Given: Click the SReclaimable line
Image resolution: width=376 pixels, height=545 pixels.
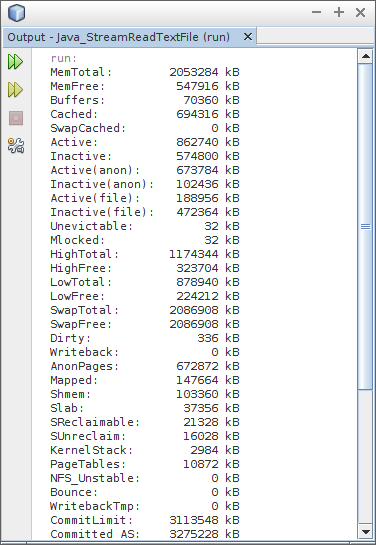Looking at the screenshot, I should click(x=145, y=422).
